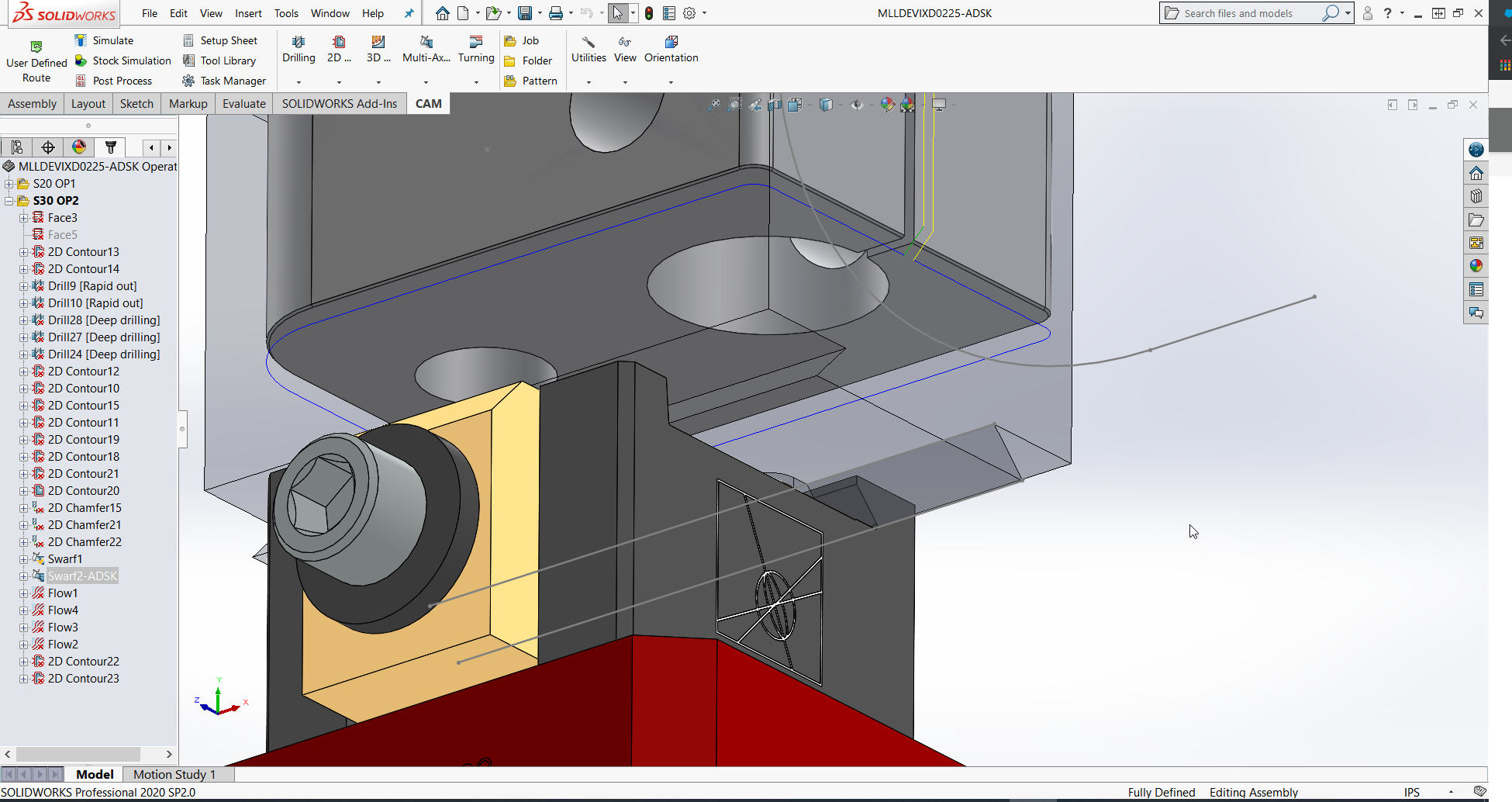
Task: Open the Insert menu
Action: tap(248, 13)
